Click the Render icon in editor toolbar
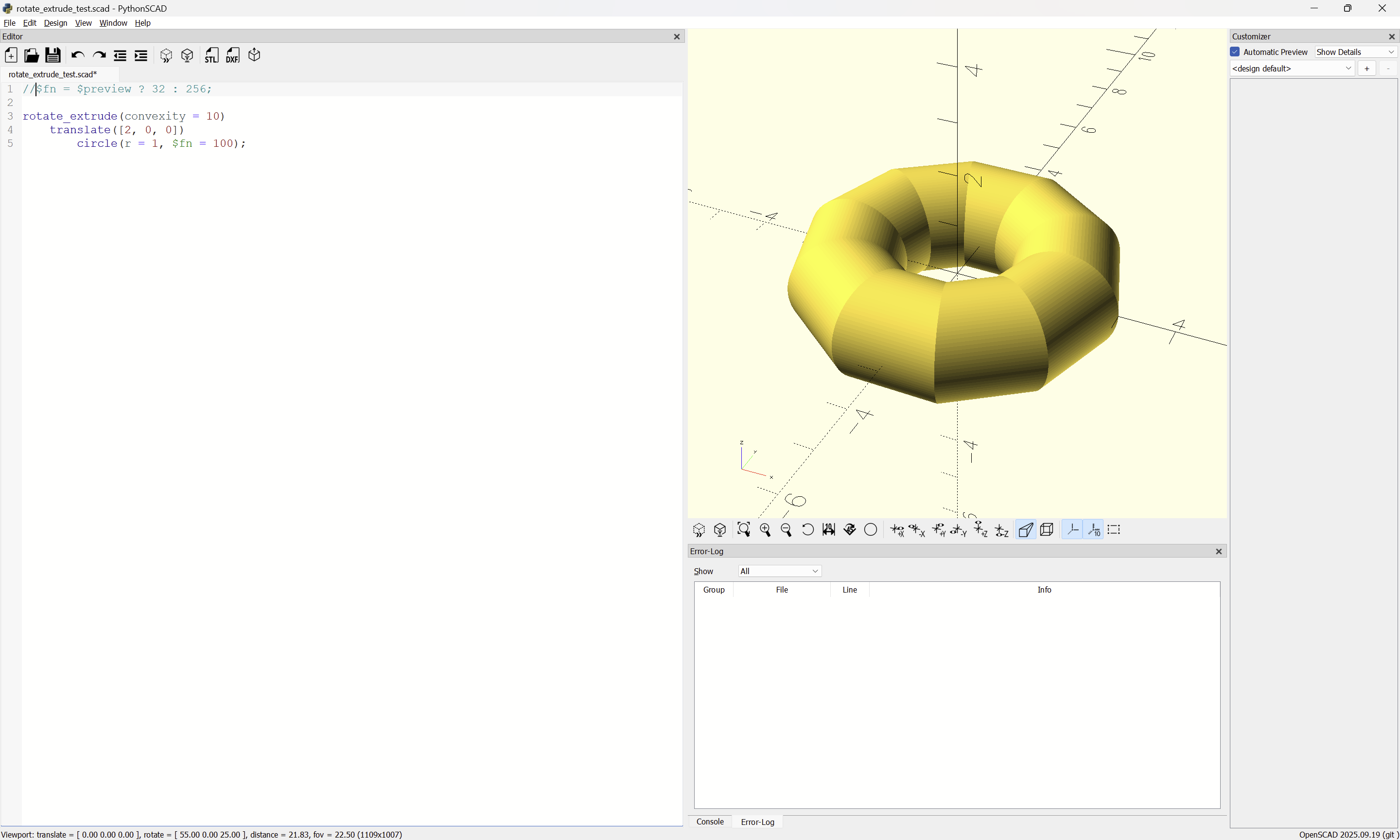 (x=187, y=55)
